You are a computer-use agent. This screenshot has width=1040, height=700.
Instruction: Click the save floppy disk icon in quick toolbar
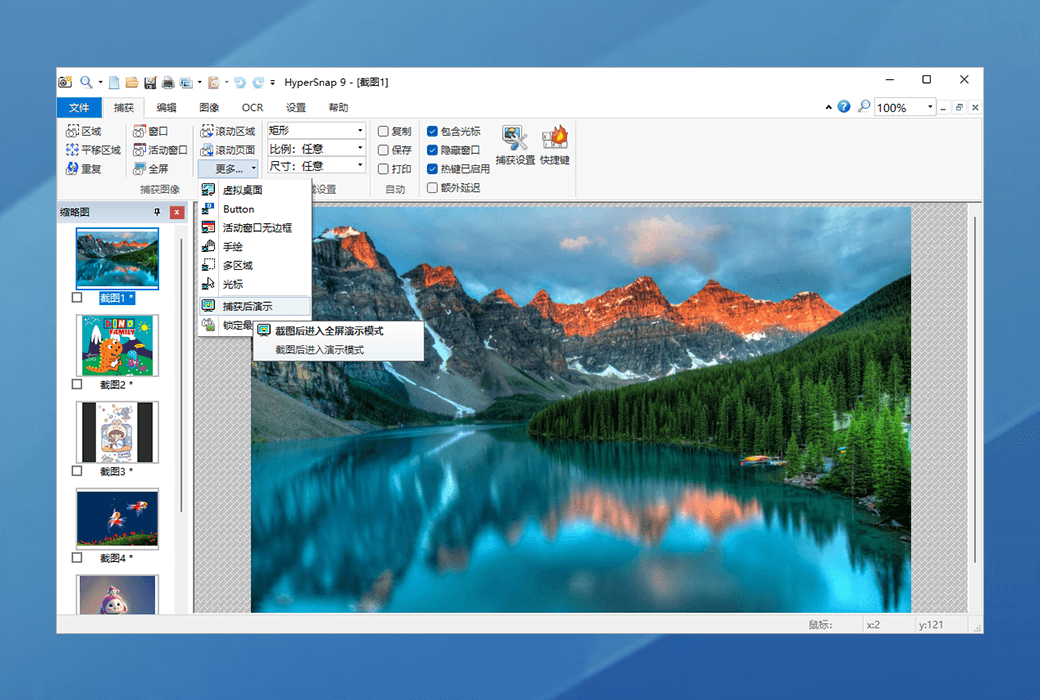(x=150, y=82)
